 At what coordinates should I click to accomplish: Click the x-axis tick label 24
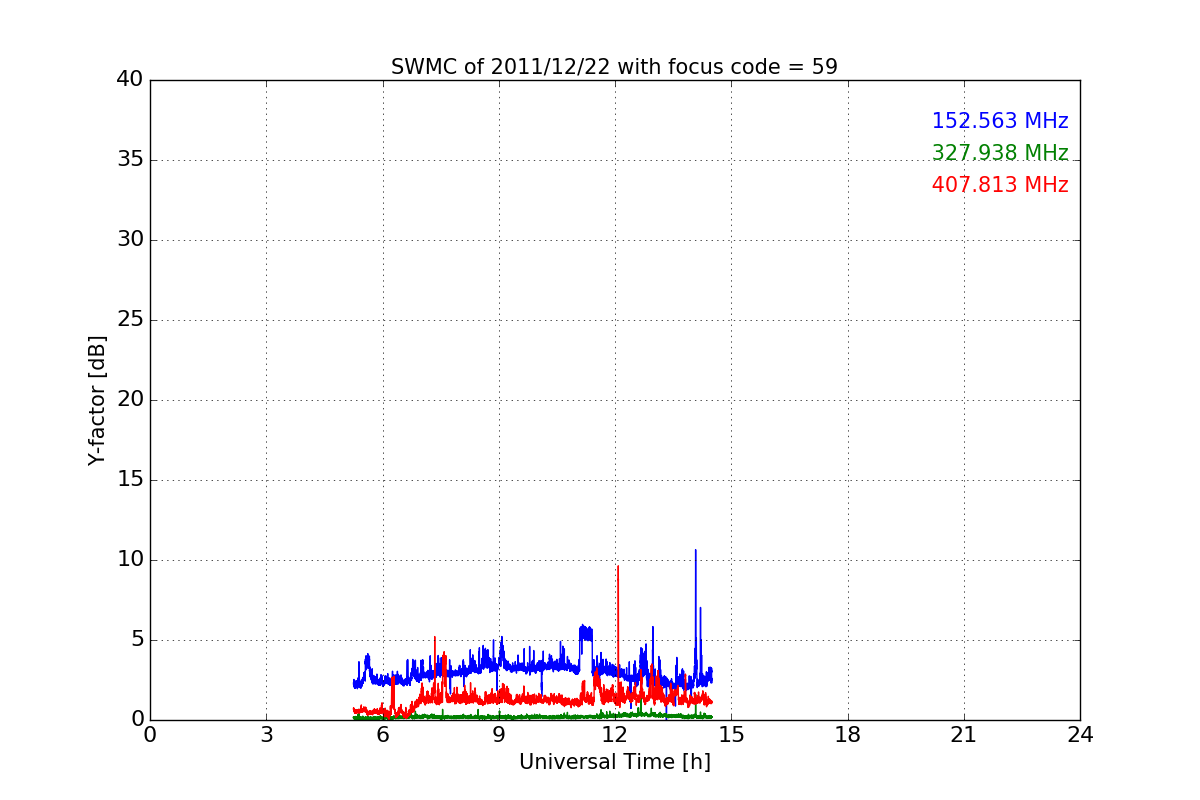(x=1080, y=734)
